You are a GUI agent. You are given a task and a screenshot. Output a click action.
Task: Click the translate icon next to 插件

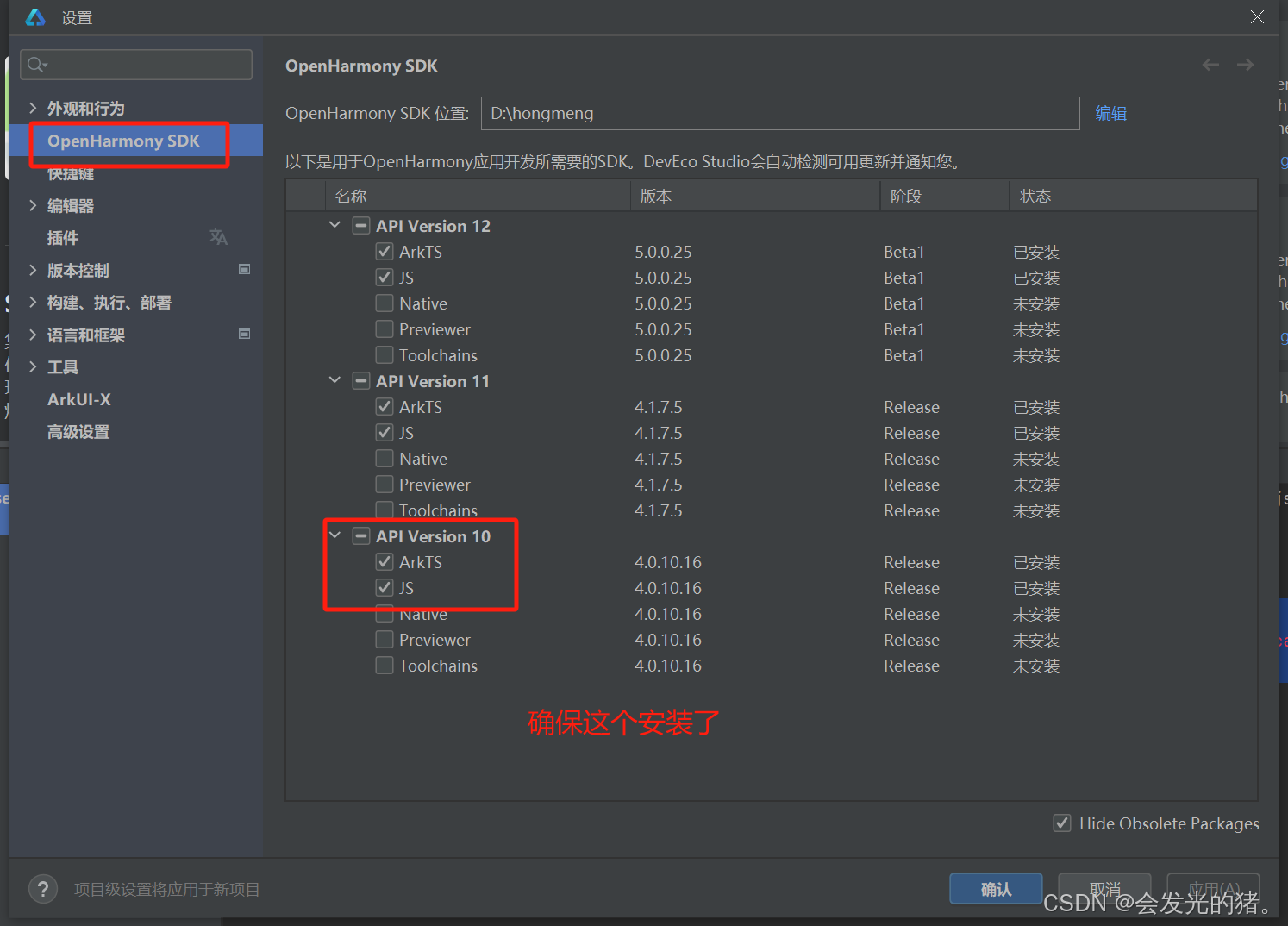[218, 236]
